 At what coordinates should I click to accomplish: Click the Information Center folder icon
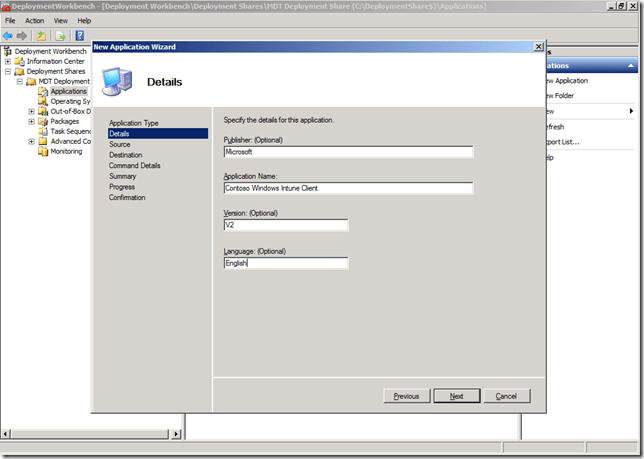click(x=19, y=61)
